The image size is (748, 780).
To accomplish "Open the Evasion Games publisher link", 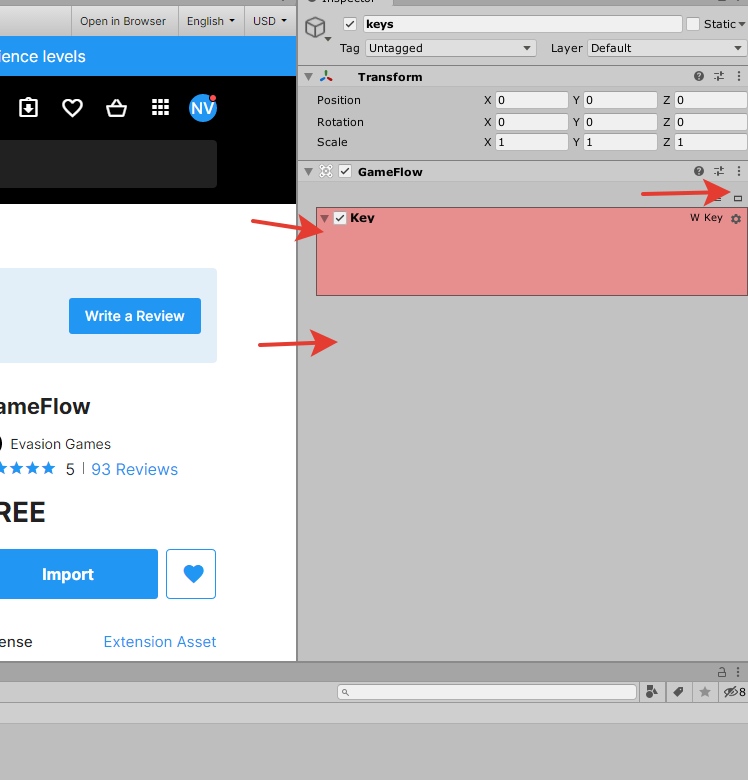I will click(x=60, y=444).
